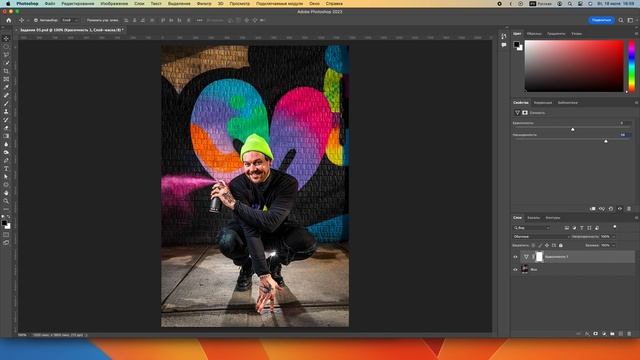
Task: Click the rainbow hue strip in Color panel
Action: 631,66
